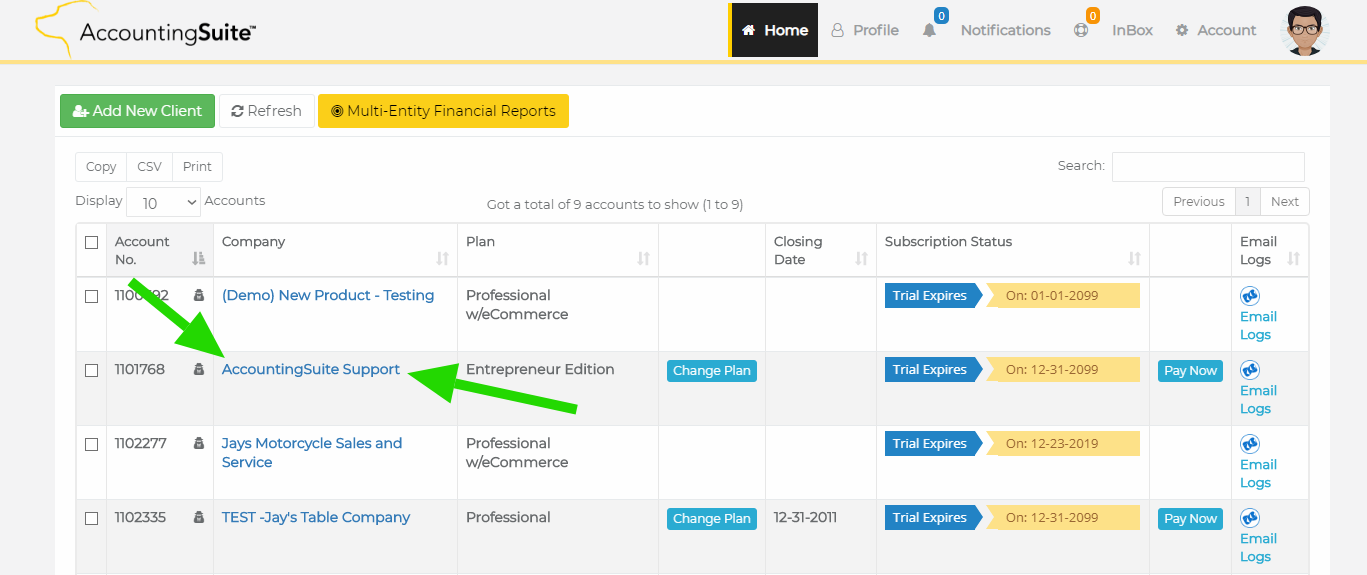The width and height of the screenshot is (1367, 575).
Task: Check the box for (Demo) New Product row
Action: (92, 296)
